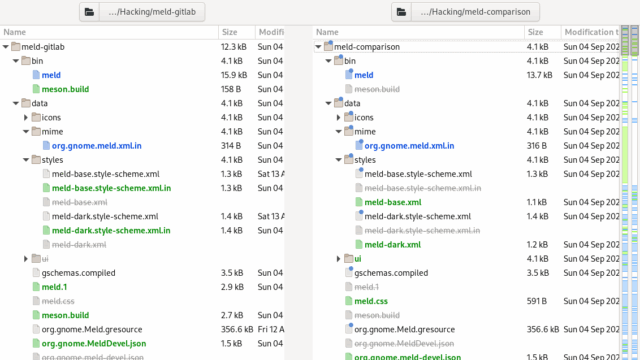Click gschemas.compiled file icon in left pane
The height and width of the screenshot is (360, 640).
36,273
